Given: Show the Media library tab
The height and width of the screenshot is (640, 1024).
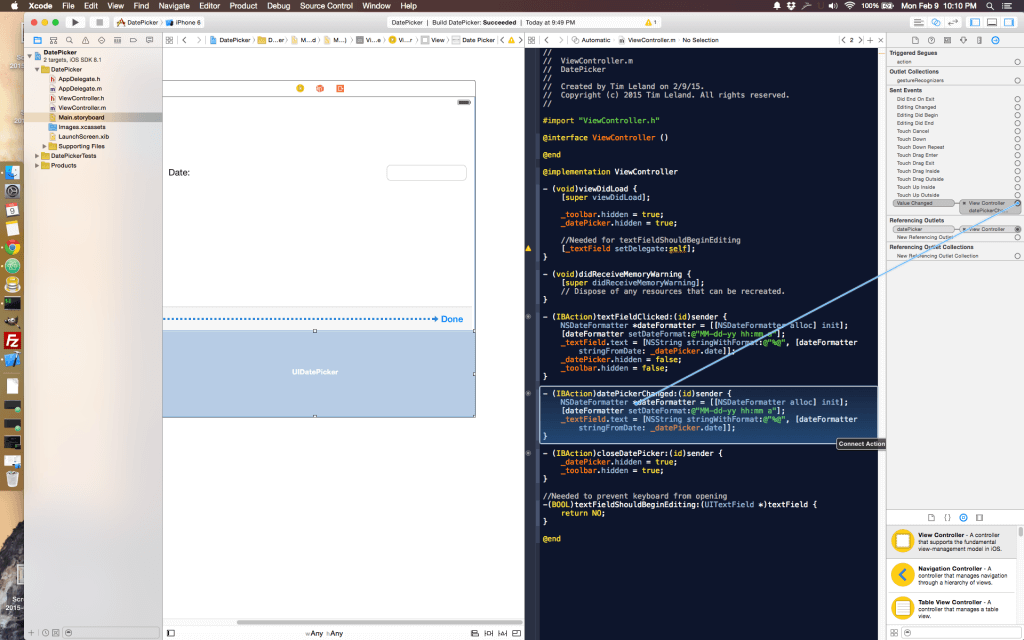Looking at the screenshot, I should [979, 517].
